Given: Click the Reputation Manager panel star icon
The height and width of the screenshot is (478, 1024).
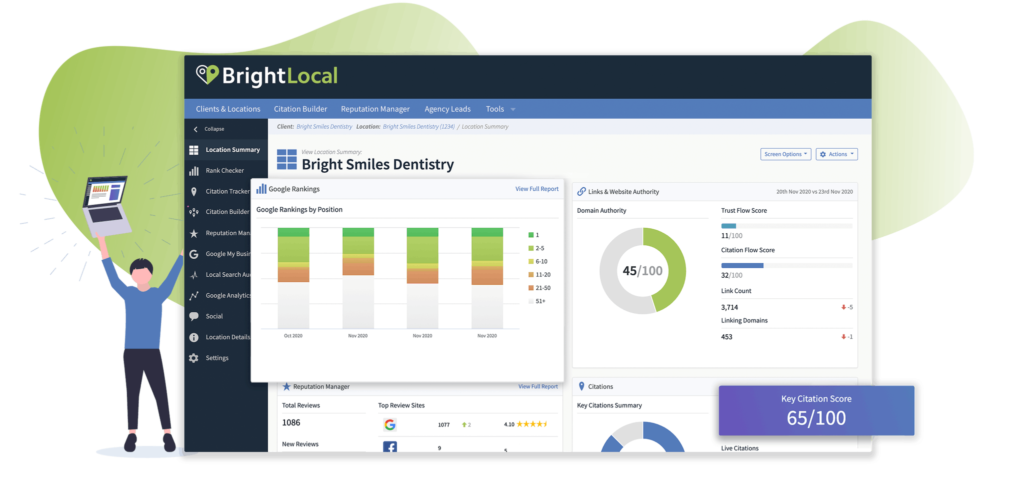Looking at the screenshot, I should click(x=287, y=387).
